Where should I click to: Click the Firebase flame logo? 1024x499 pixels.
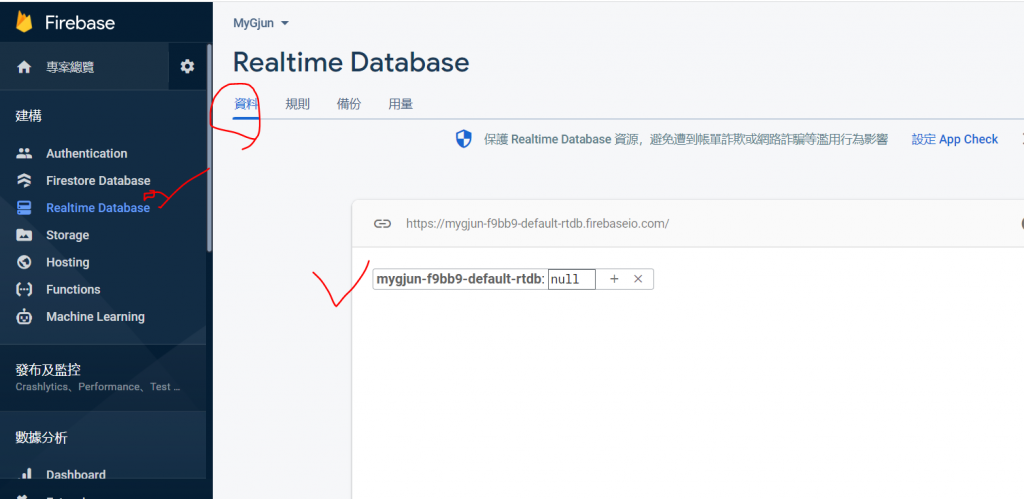click(x=24, y=22)
